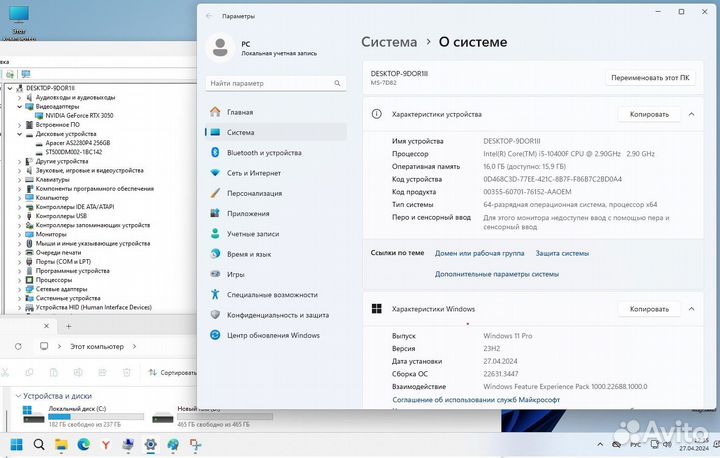Click the Конфиденциальность и защита shield icon
This screenshot has width=720, height=458.
coord(215,315)
